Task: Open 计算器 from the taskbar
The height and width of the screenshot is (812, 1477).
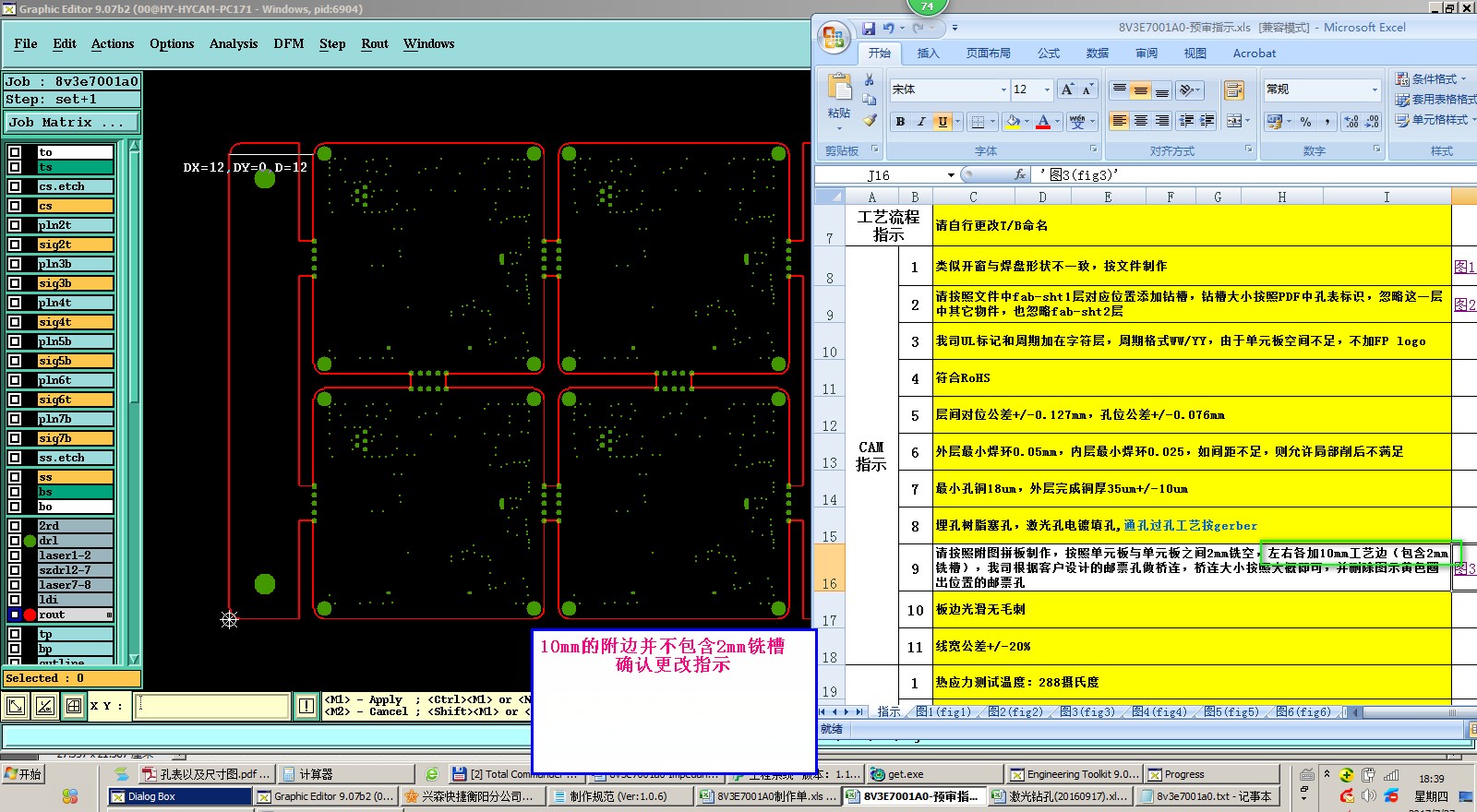Action: click(344, 774)
